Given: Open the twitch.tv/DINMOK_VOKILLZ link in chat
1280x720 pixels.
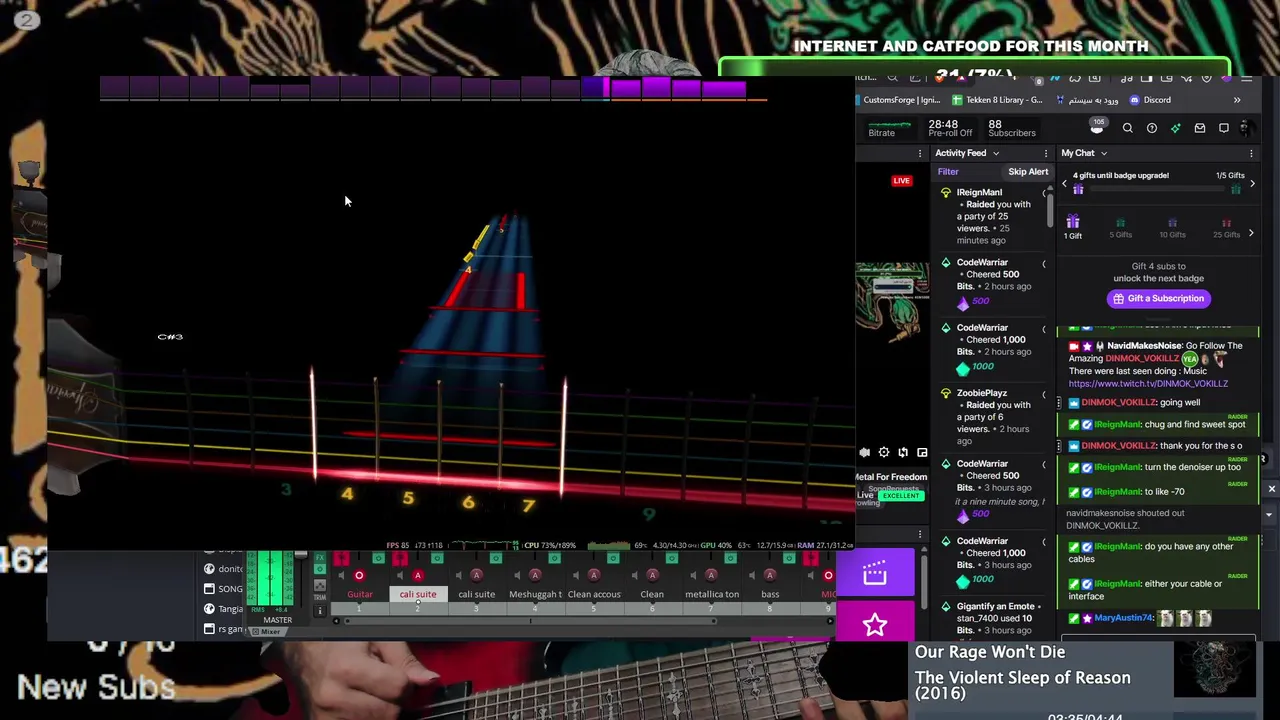Looking at the screenshot, I should click(1148, 384).
